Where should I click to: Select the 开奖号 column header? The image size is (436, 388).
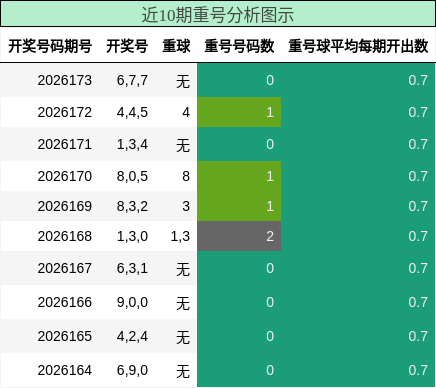127,46
